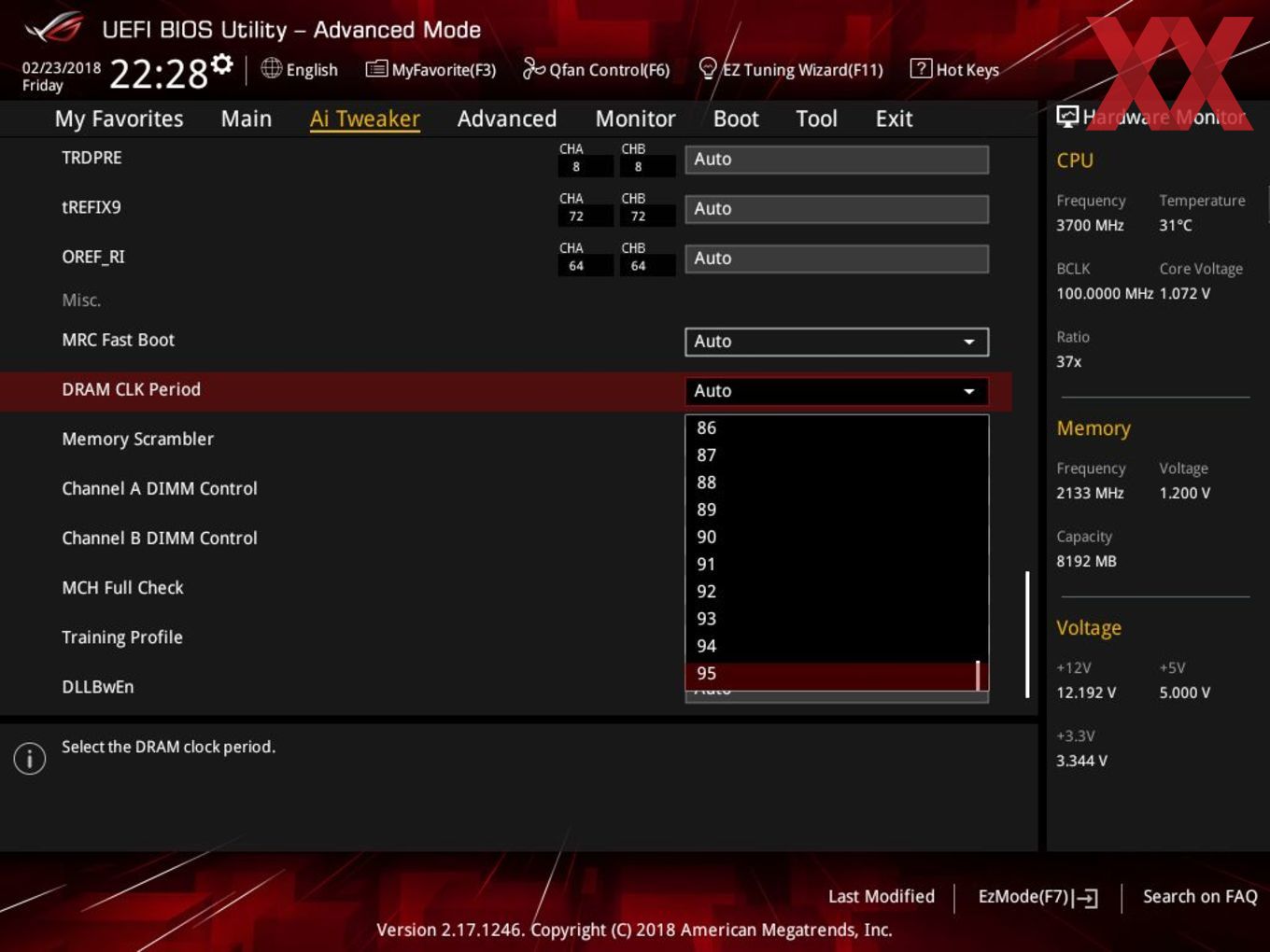Click the globe language icon
Viewport: 1270px width, 952px height.
(x=271, y=68)
